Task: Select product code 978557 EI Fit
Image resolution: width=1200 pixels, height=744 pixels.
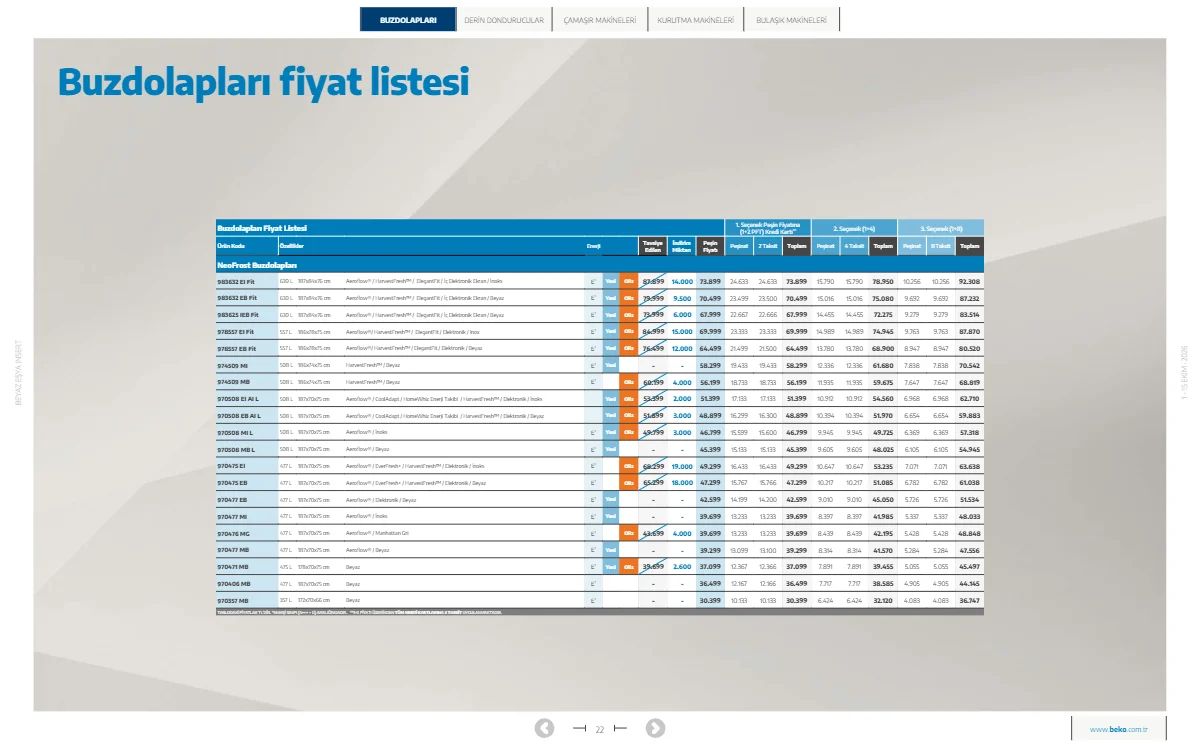Action: pyautogui.click(x=236, y=331)
